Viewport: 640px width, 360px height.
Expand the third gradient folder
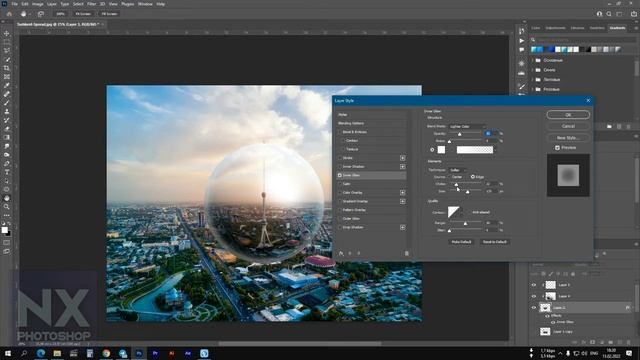click(533, 80)
